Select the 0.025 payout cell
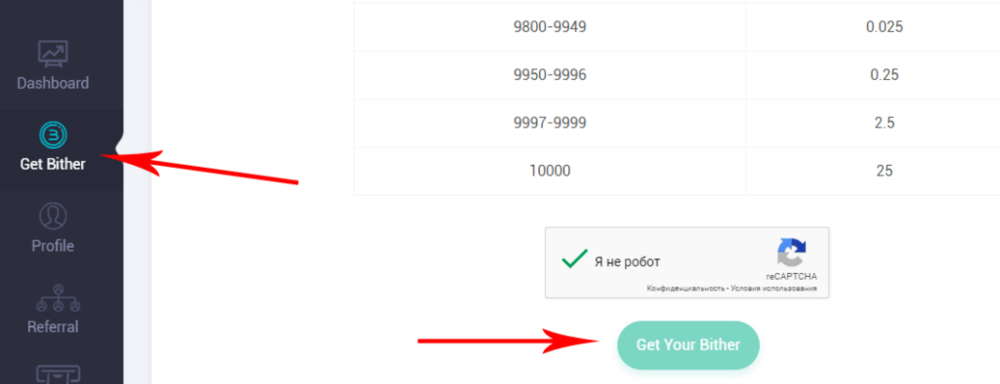This screenshot has height=384, width=1000. tap(873, 27)
